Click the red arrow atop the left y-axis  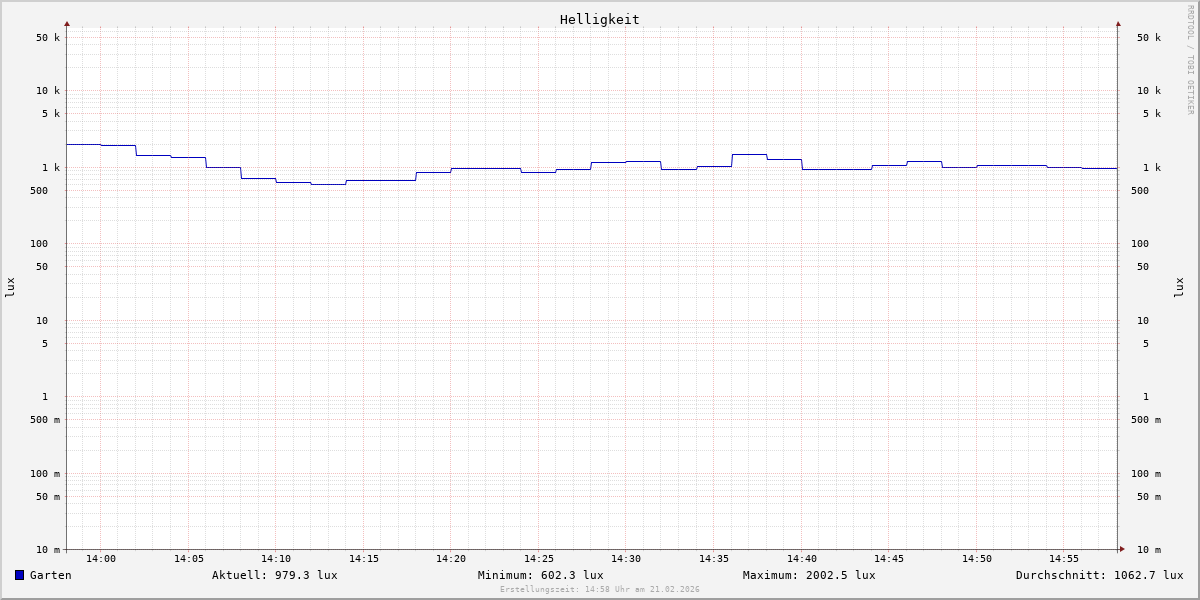coord(67,24)
